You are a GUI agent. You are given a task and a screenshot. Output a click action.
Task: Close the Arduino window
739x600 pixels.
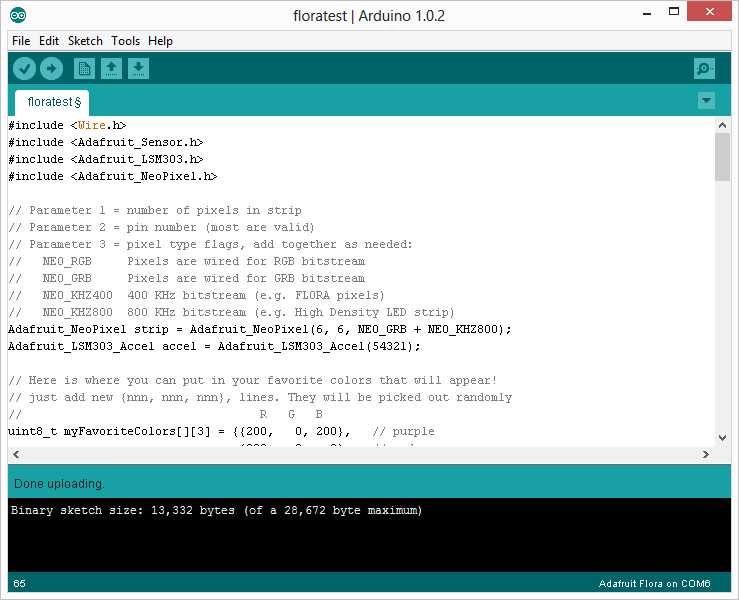click(x=709, y=11)
